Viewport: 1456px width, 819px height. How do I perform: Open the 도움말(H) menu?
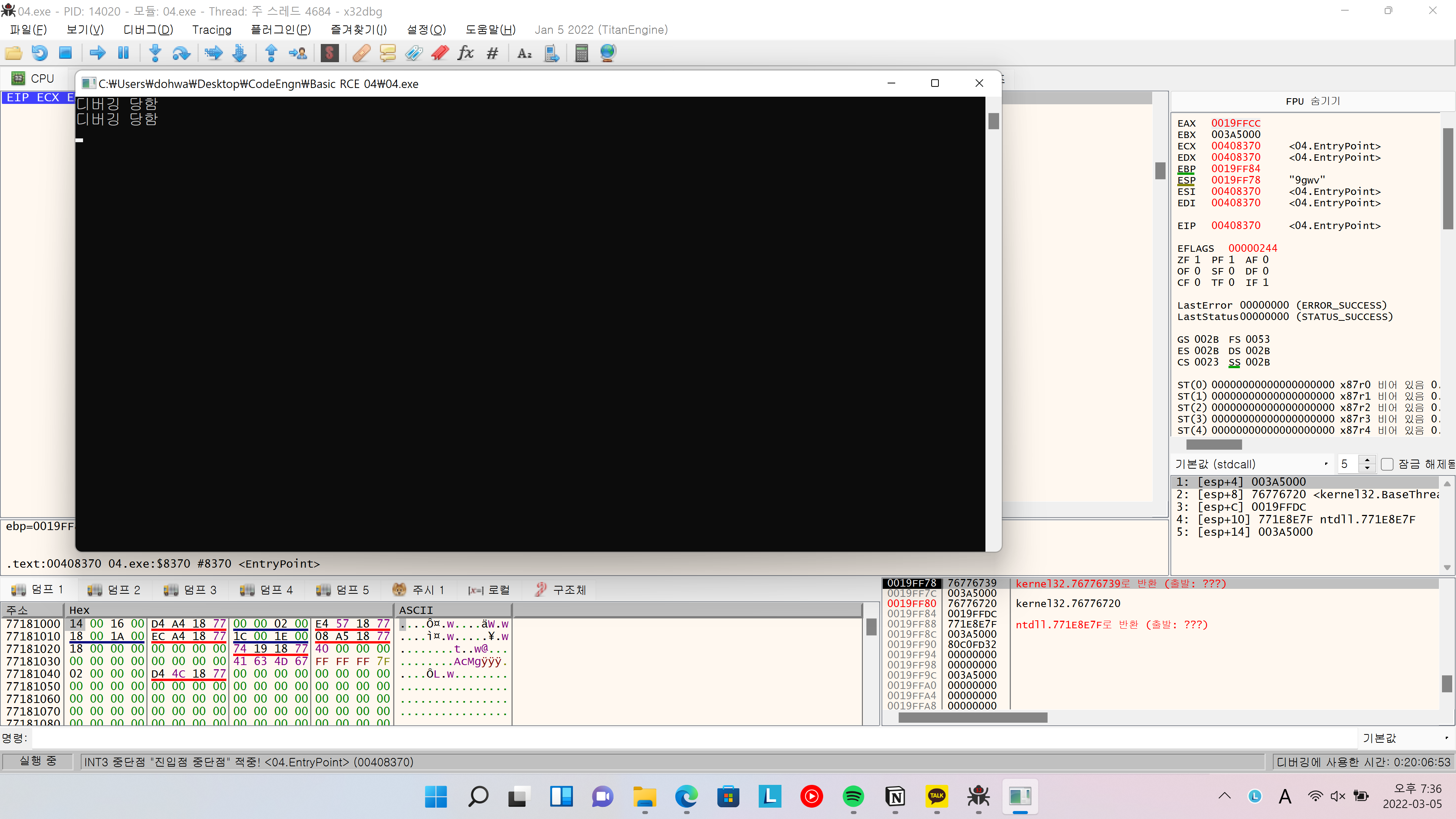point(491,30)
